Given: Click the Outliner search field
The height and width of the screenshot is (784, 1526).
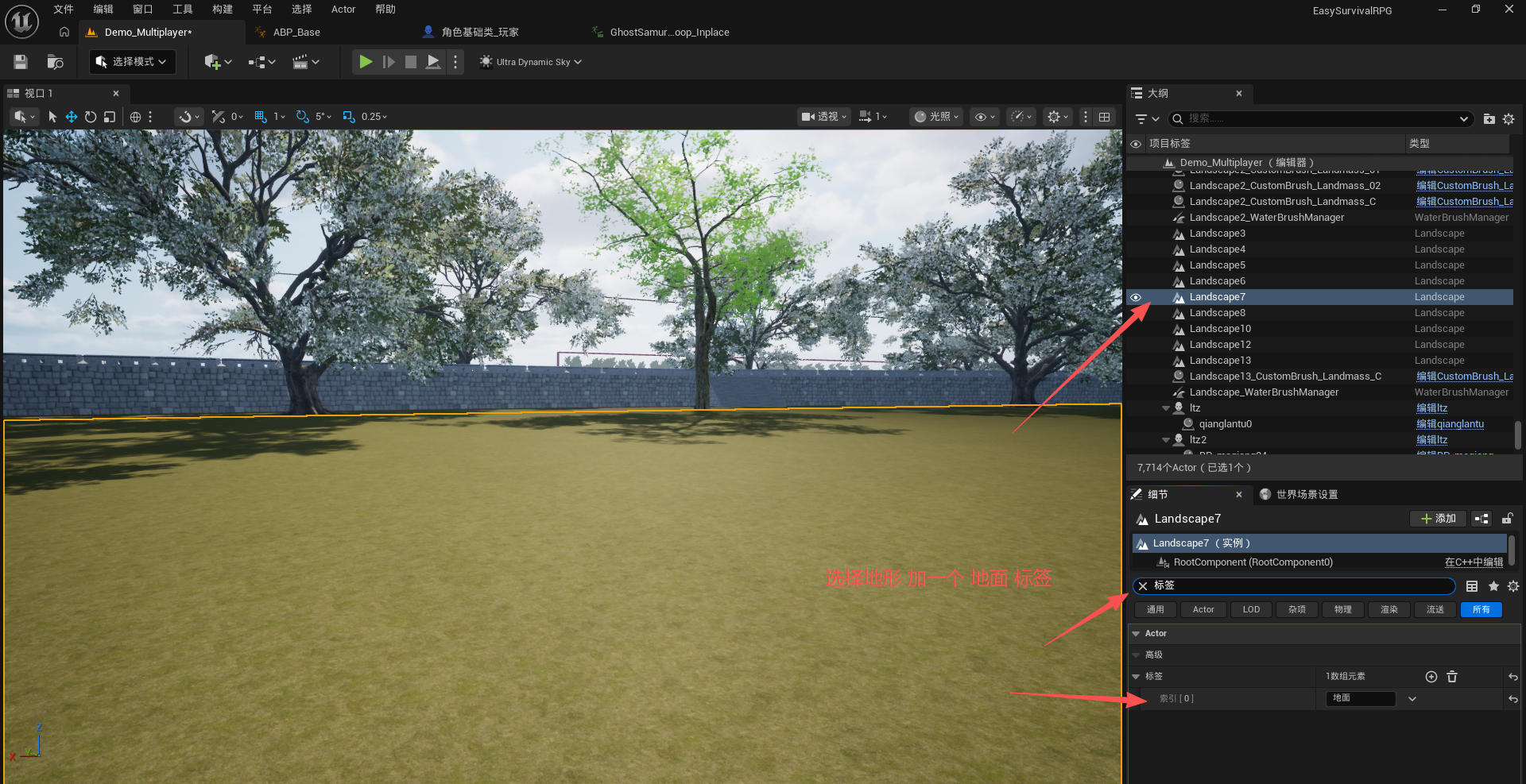Looking at the screenshot, I should pyautogui.click(x=1321, y=118).
